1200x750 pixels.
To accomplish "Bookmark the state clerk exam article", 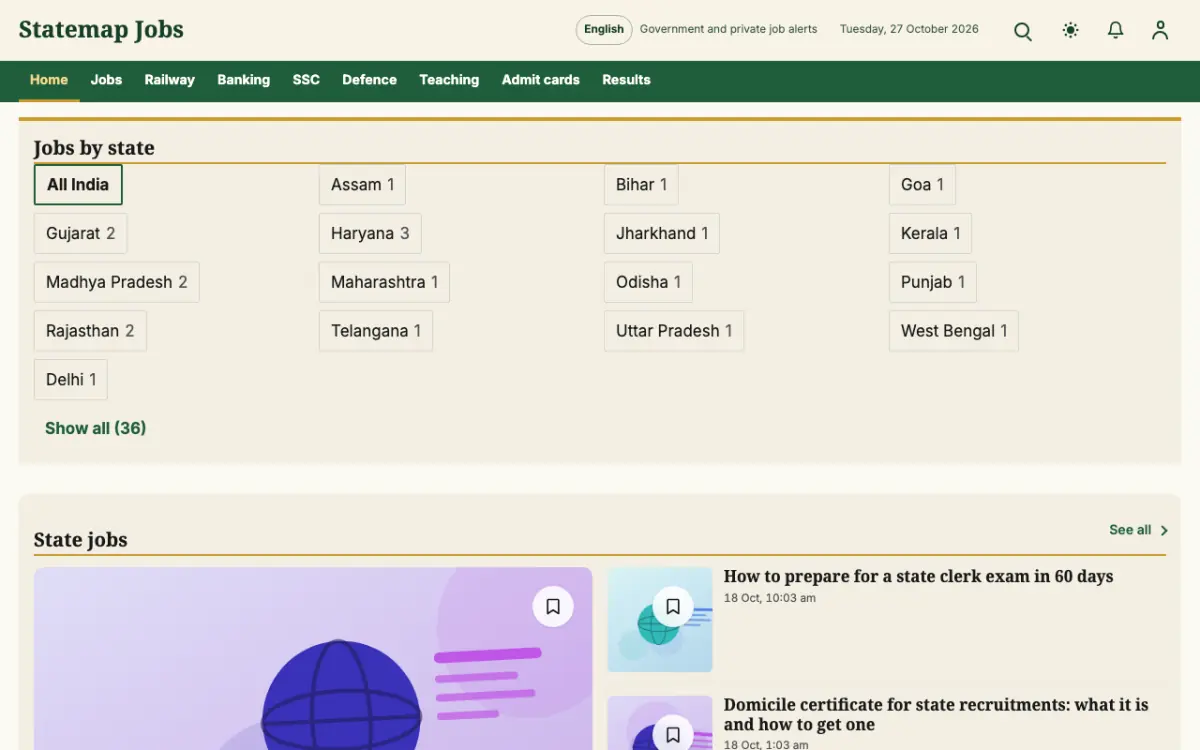I will (x=673, y=606).
